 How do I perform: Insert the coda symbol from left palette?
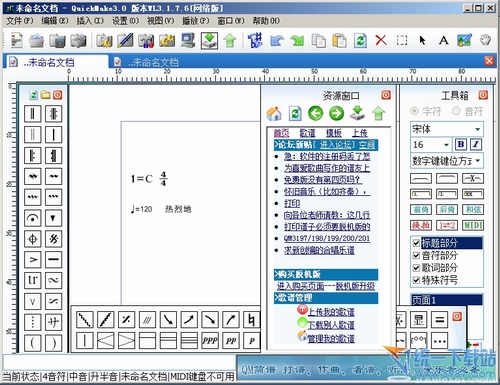pos(33,239)
